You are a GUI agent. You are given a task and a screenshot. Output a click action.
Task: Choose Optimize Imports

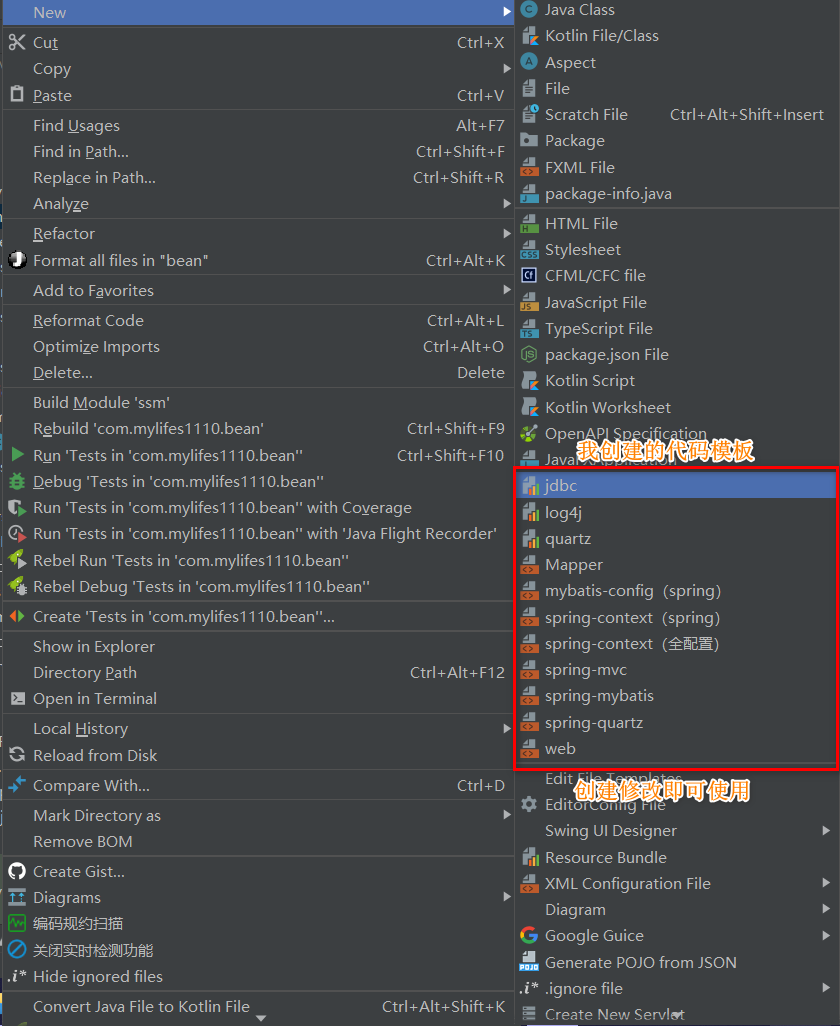pos(258,346)
